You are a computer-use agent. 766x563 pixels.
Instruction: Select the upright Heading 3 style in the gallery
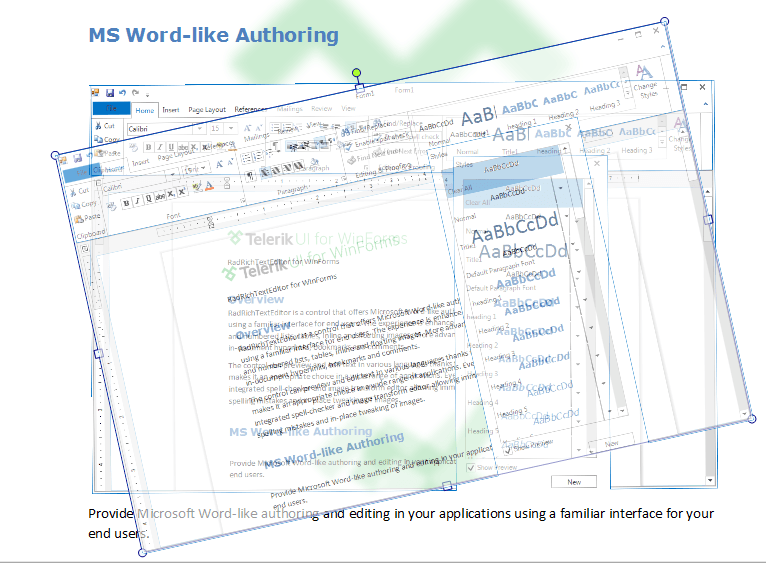pyautogui.click(x=637, y=140)
